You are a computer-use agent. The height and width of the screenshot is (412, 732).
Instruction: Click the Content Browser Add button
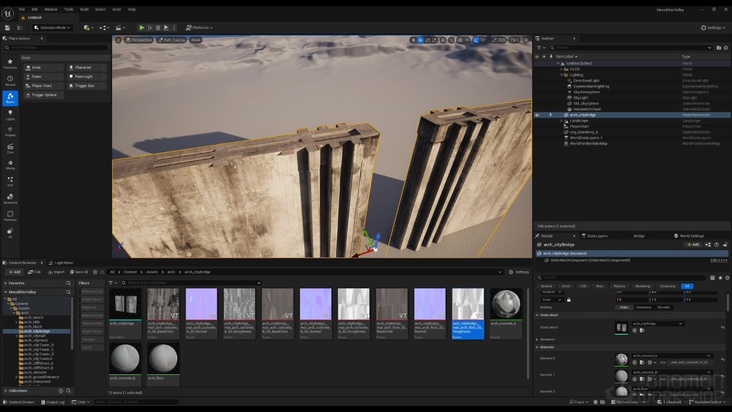[x=14, y=272]
